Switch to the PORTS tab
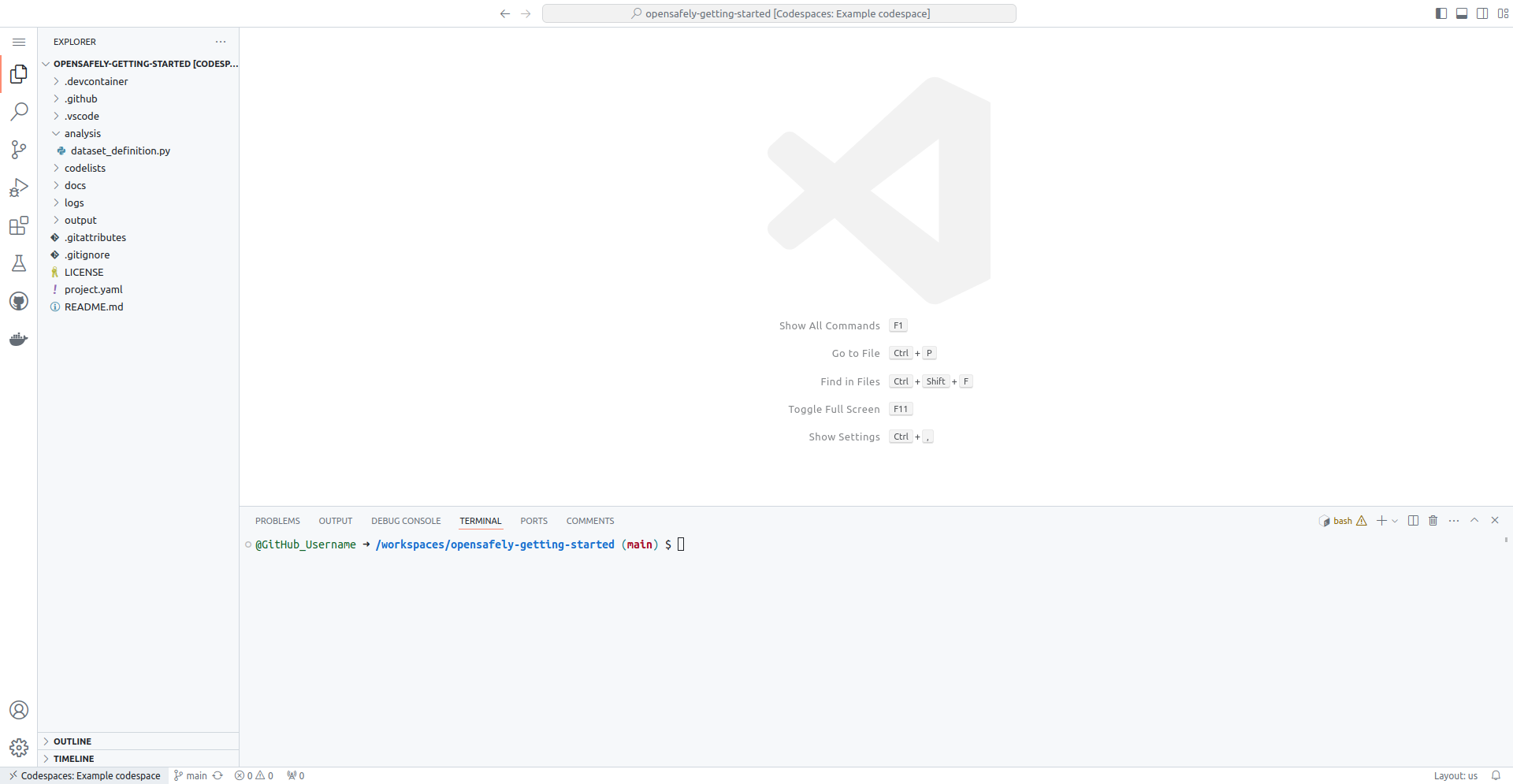 click(533, 520)
